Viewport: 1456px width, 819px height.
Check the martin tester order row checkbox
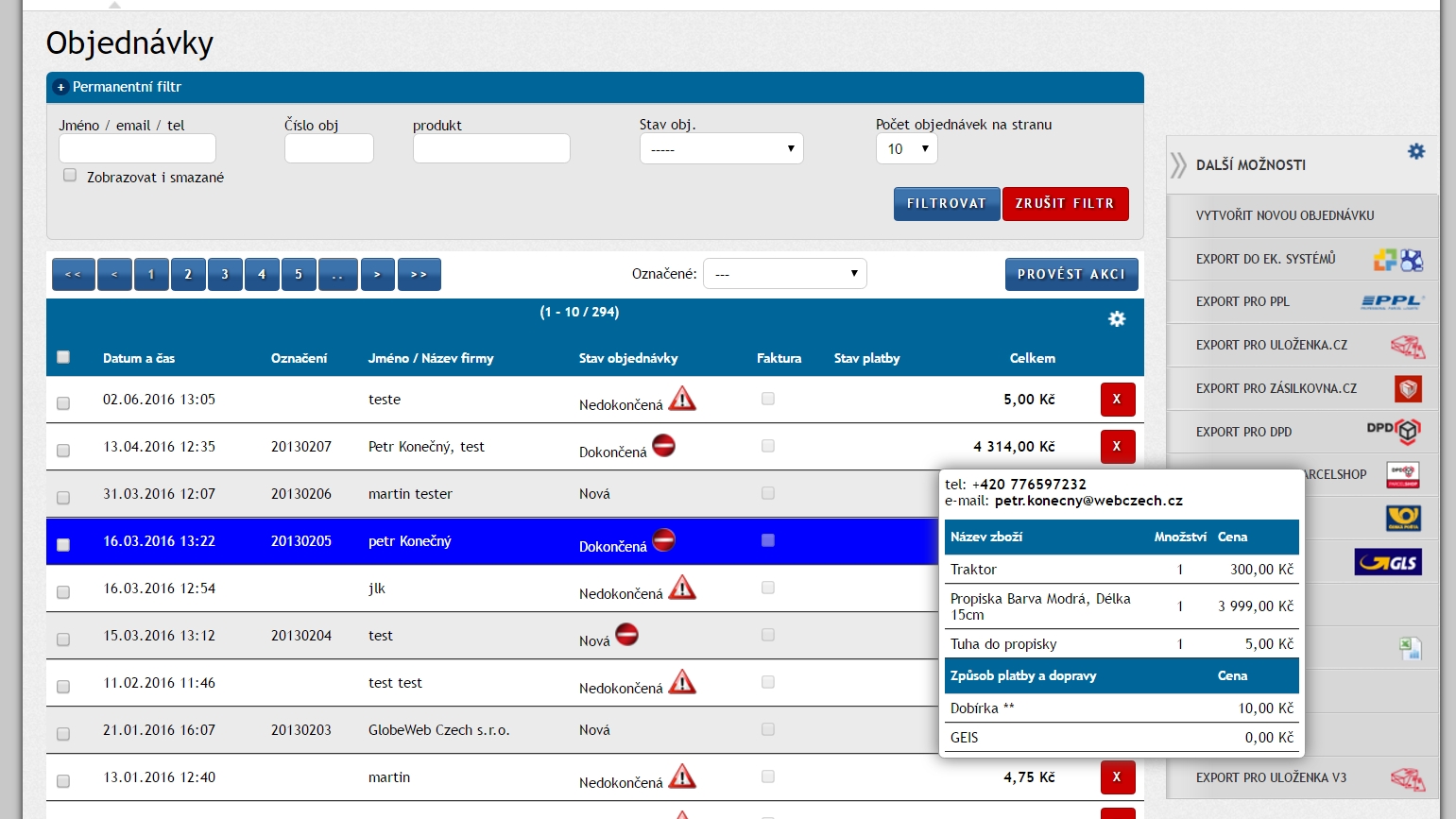[63, 497]
